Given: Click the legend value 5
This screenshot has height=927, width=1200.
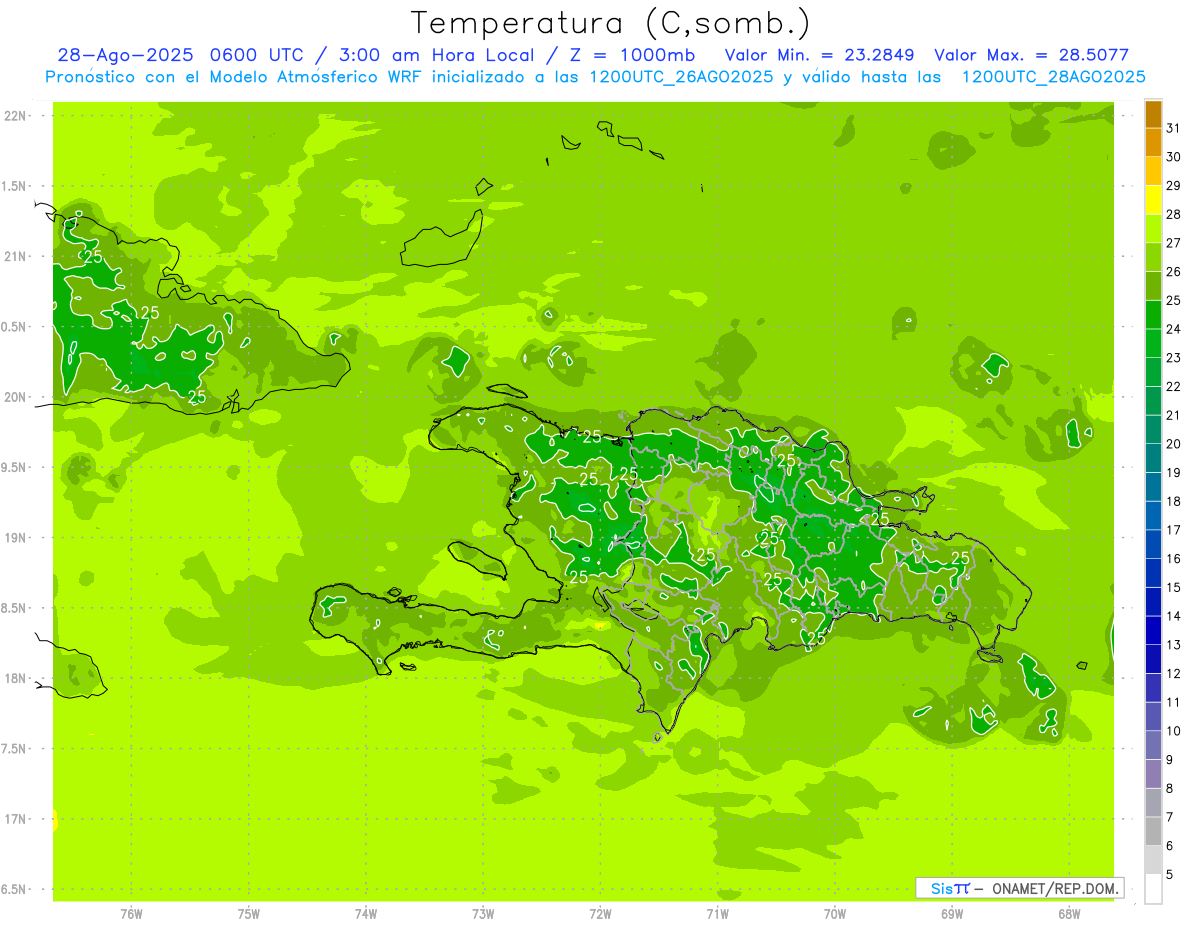Looking at the screenshot, I should (x=1170, y=875).
